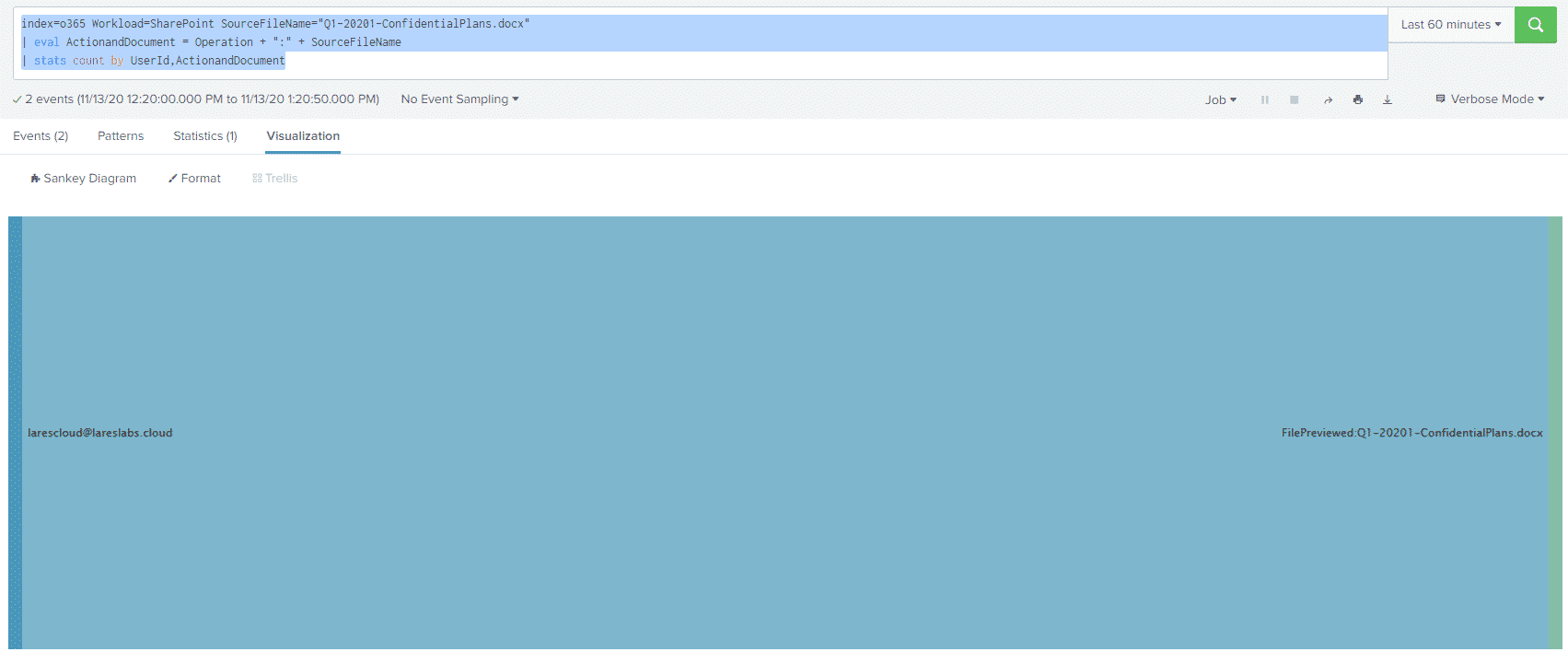
Task: Pause the search job
Action: 1264,99
